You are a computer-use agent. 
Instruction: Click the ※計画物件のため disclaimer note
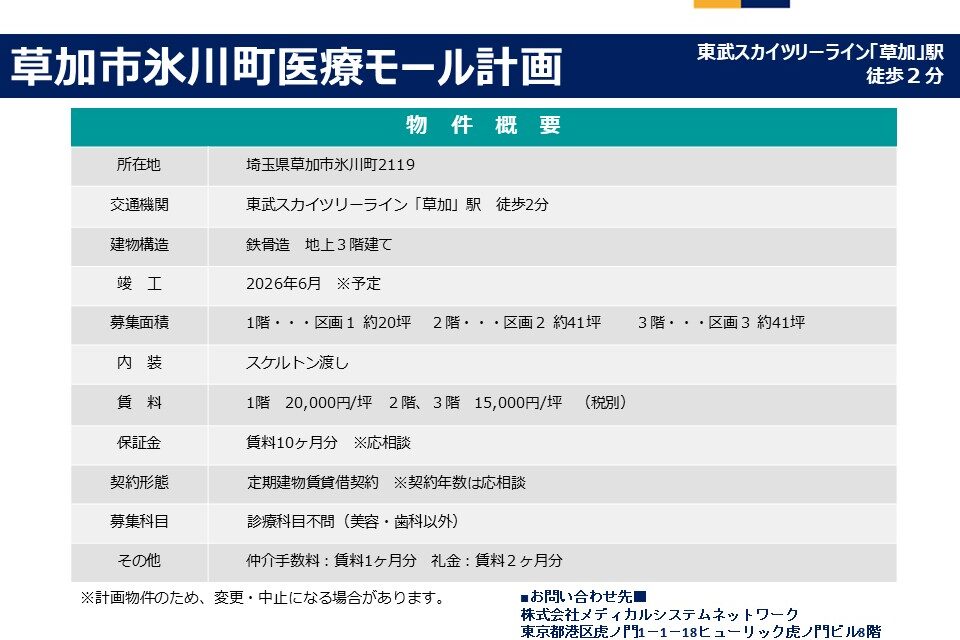pyautogui.click(x=262, y=598)
